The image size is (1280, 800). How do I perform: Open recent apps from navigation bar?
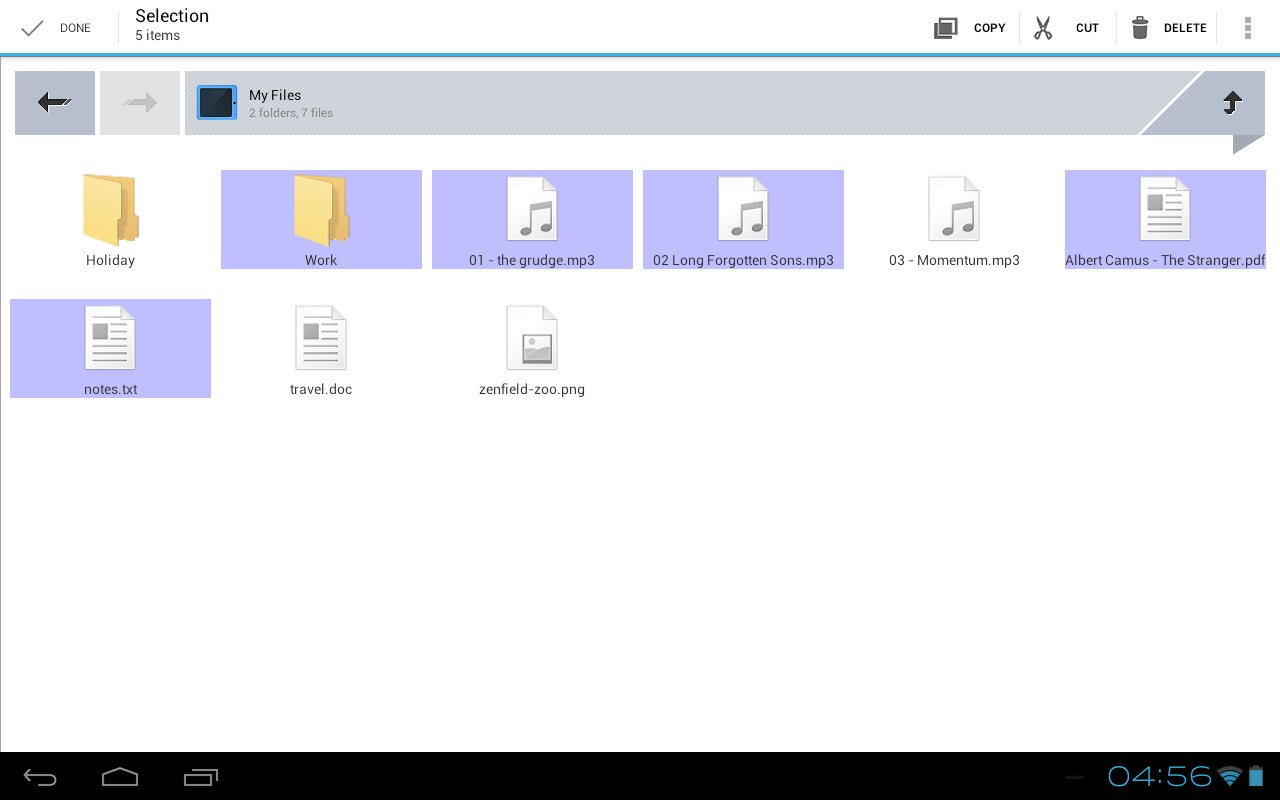tap(201, 777)
